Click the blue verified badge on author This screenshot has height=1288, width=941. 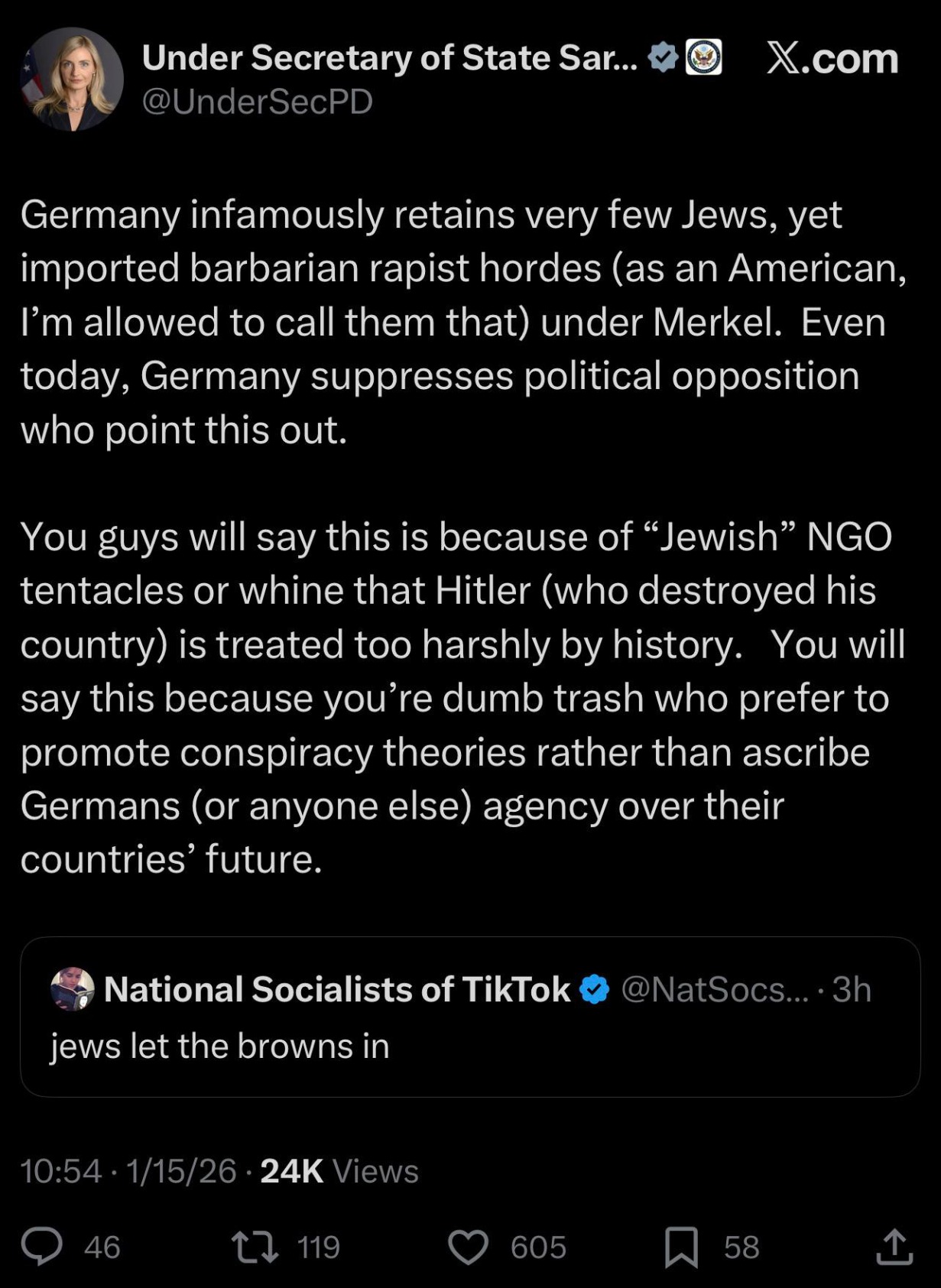click(662, 58)
